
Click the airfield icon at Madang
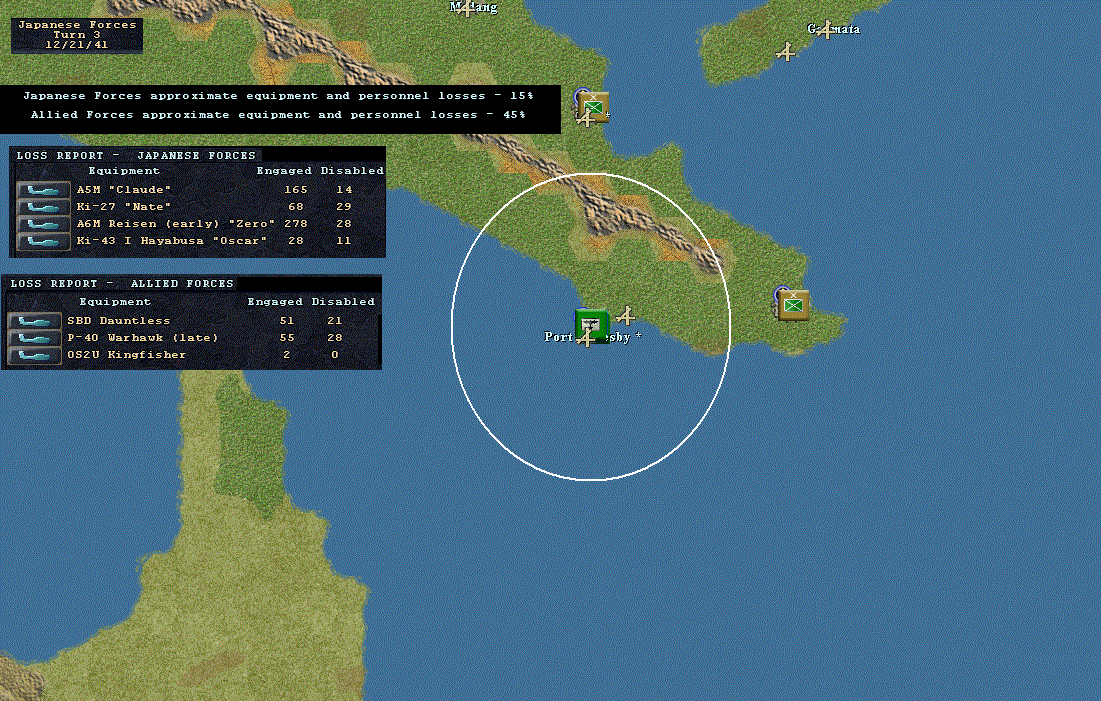coord(466,8)
